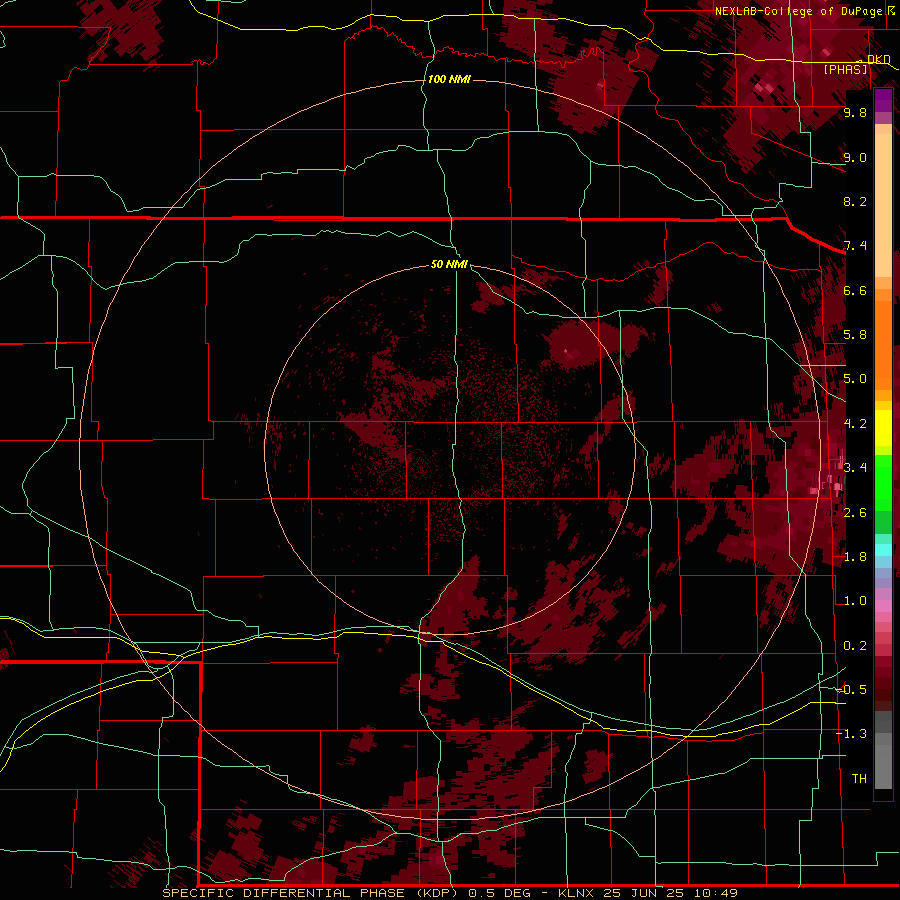Screen dimensions: 900x900
Task: Click the 9.8 scale value
Action: 855,112
